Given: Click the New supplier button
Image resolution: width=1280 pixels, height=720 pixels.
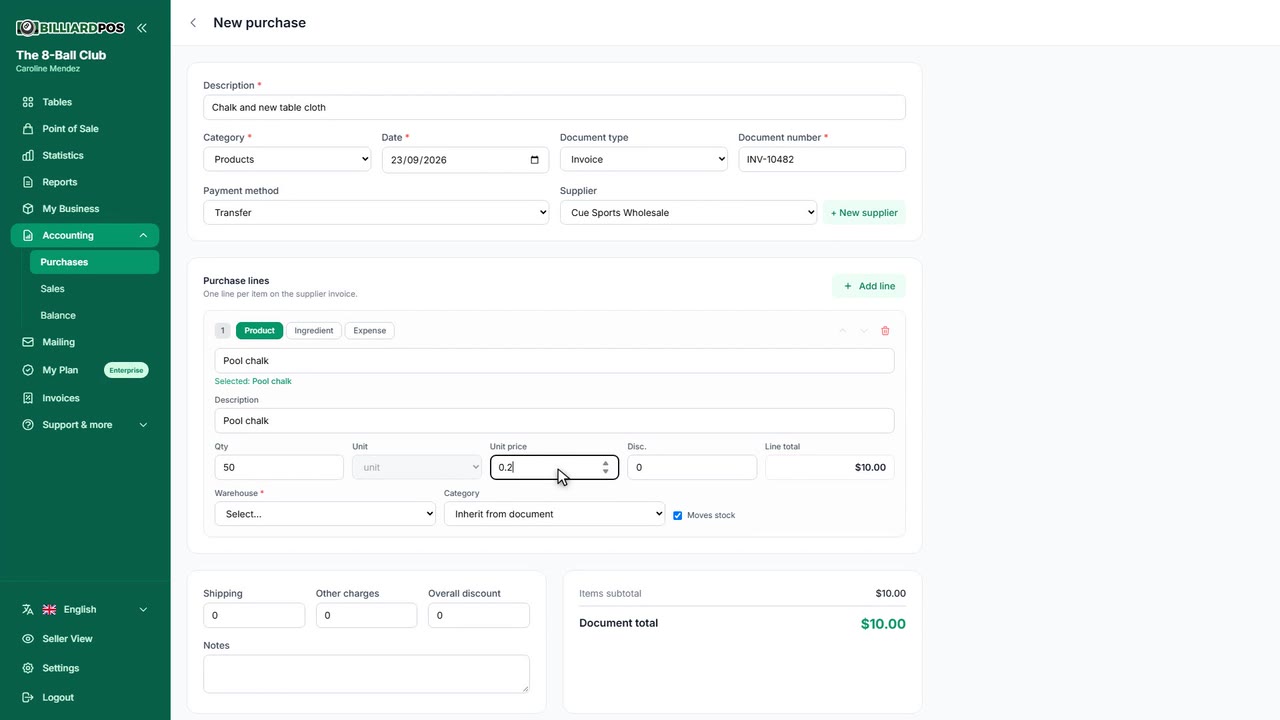Looking at the screenshot, I should (864, 213).
